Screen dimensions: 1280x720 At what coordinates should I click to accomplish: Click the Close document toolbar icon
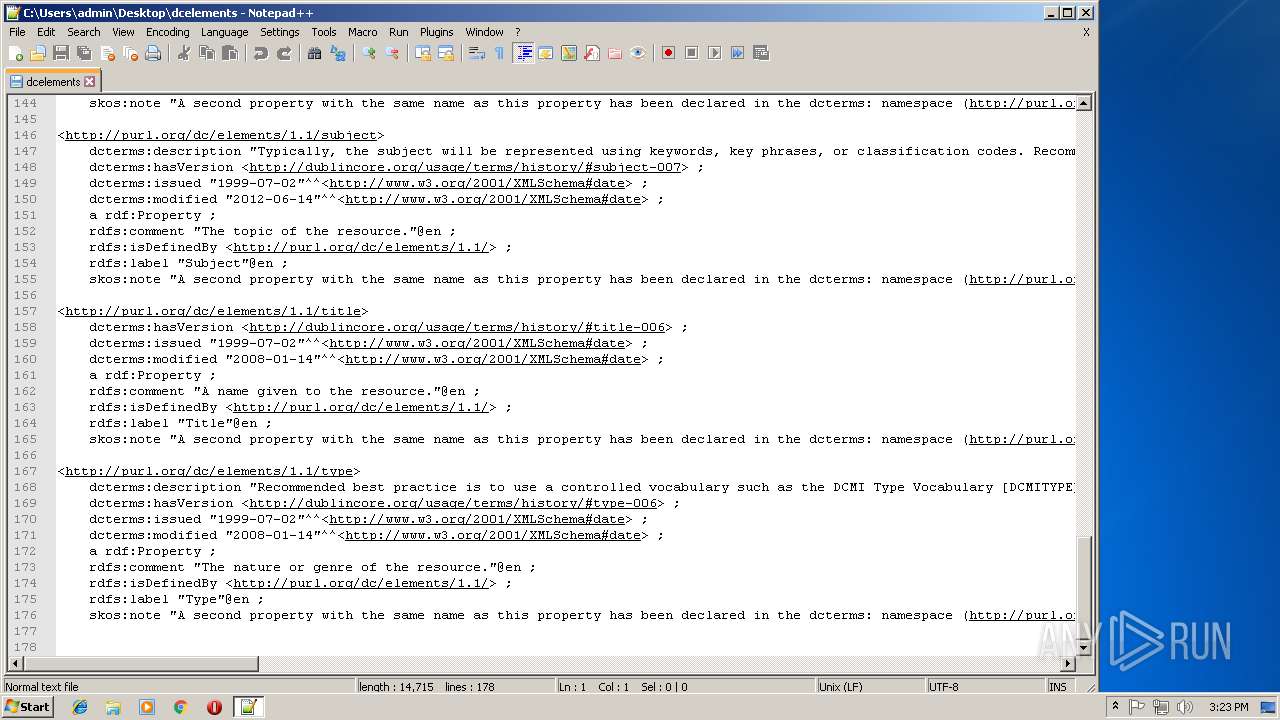(107, 53)
